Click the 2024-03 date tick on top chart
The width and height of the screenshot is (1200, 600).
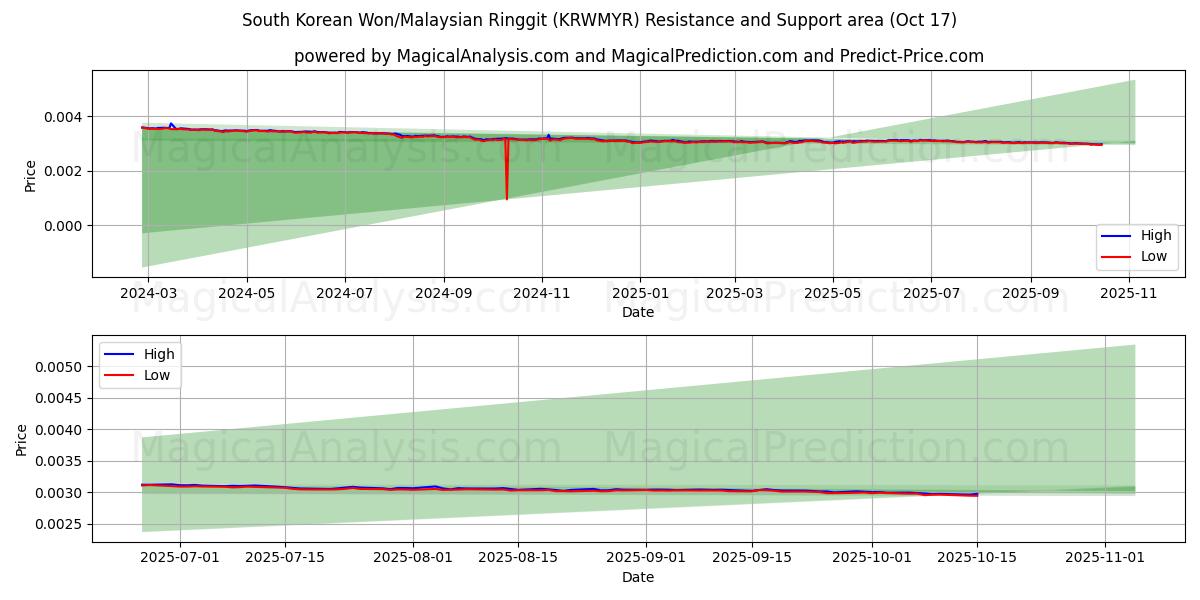point(149,294)
